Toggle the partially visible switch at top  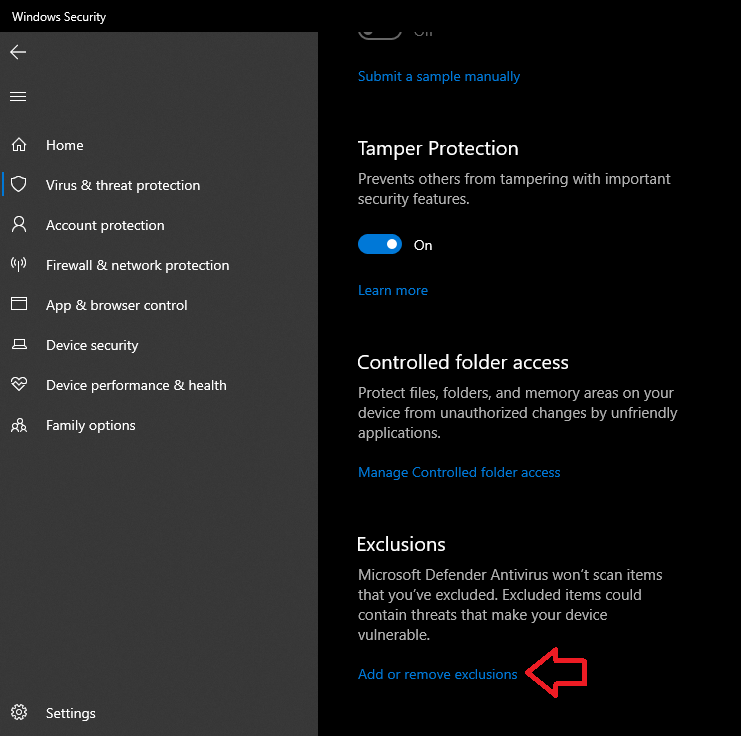(x=380, y=31)
